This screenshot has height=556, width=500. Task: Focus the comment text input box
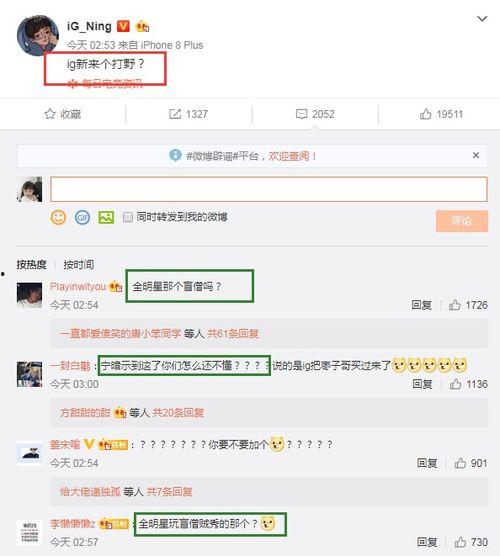(x=269, y=189)
